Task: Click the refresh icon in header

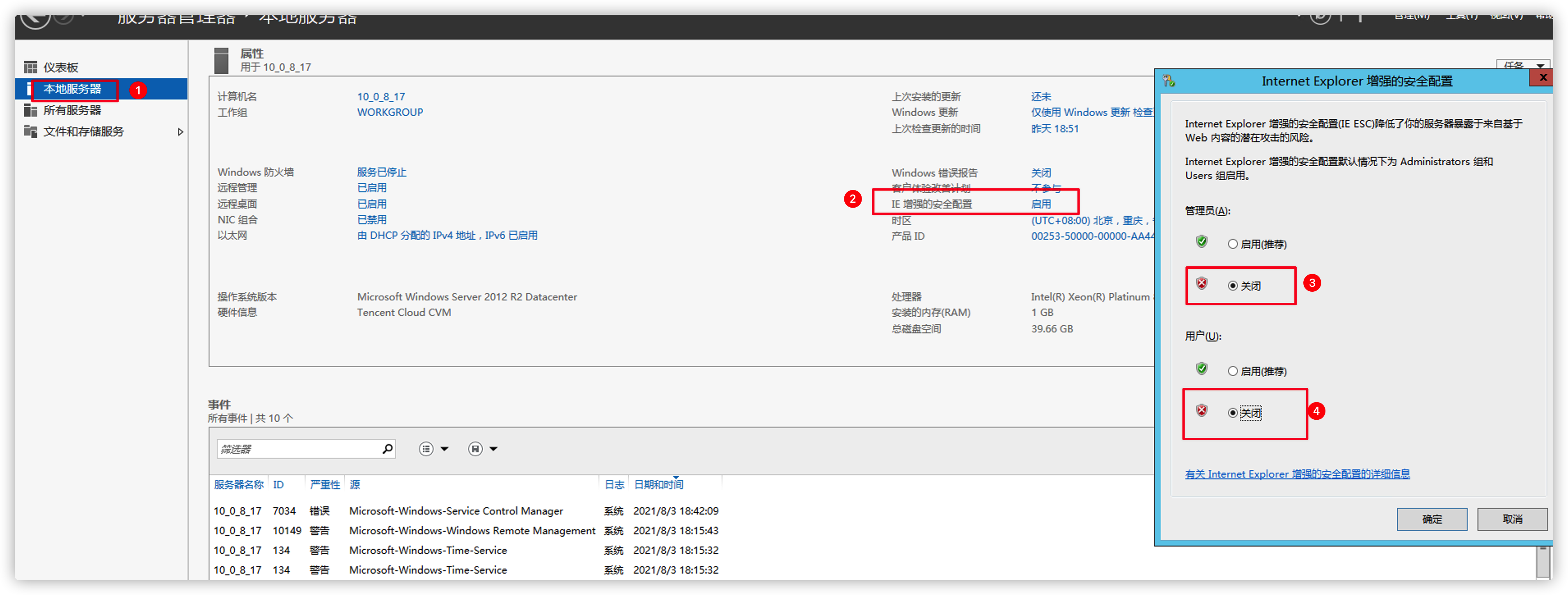Action: pyautogui.click(x=1320, y=17)
